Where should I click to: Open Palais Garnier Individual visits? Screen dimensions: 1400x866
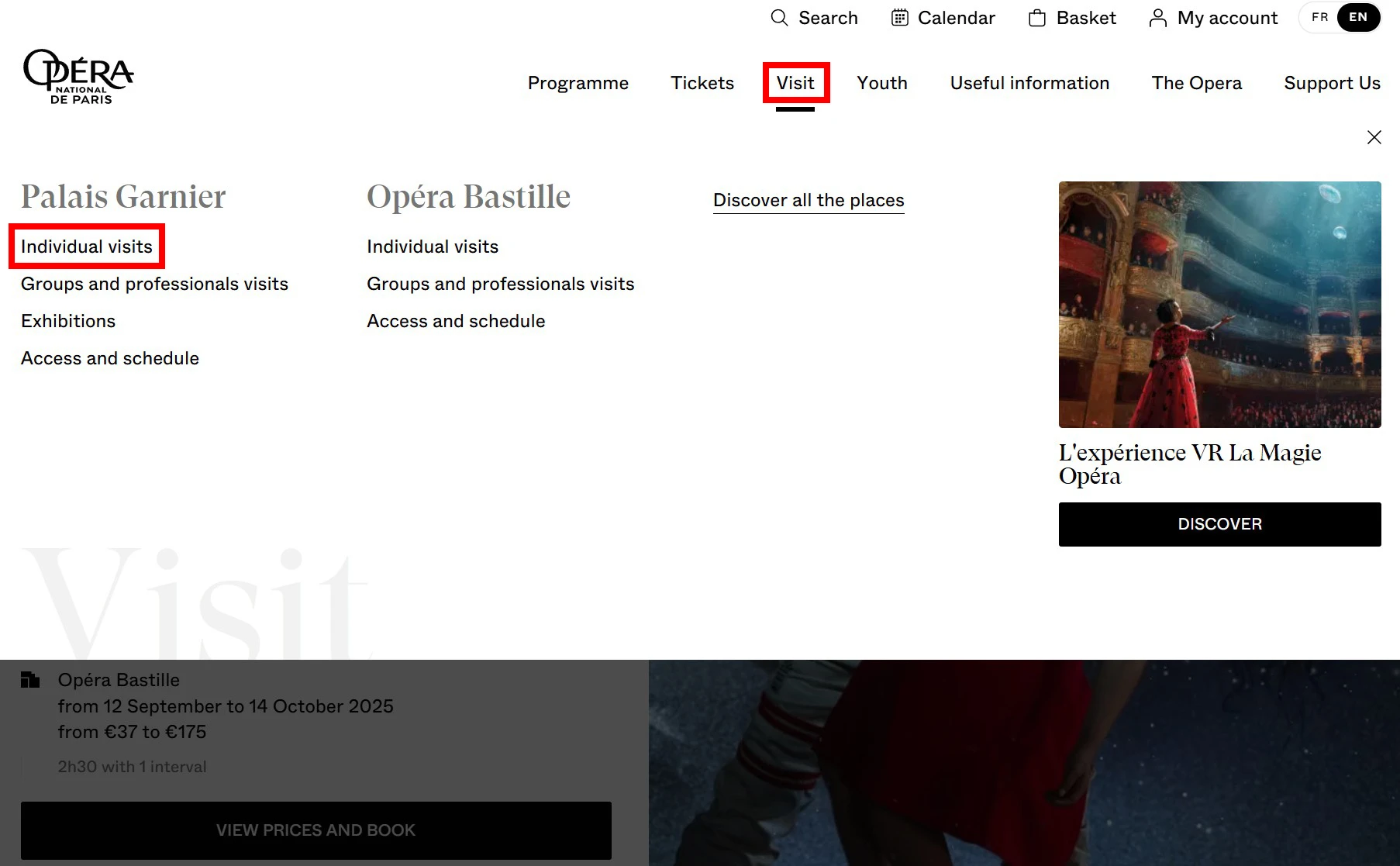click(87, 247)
